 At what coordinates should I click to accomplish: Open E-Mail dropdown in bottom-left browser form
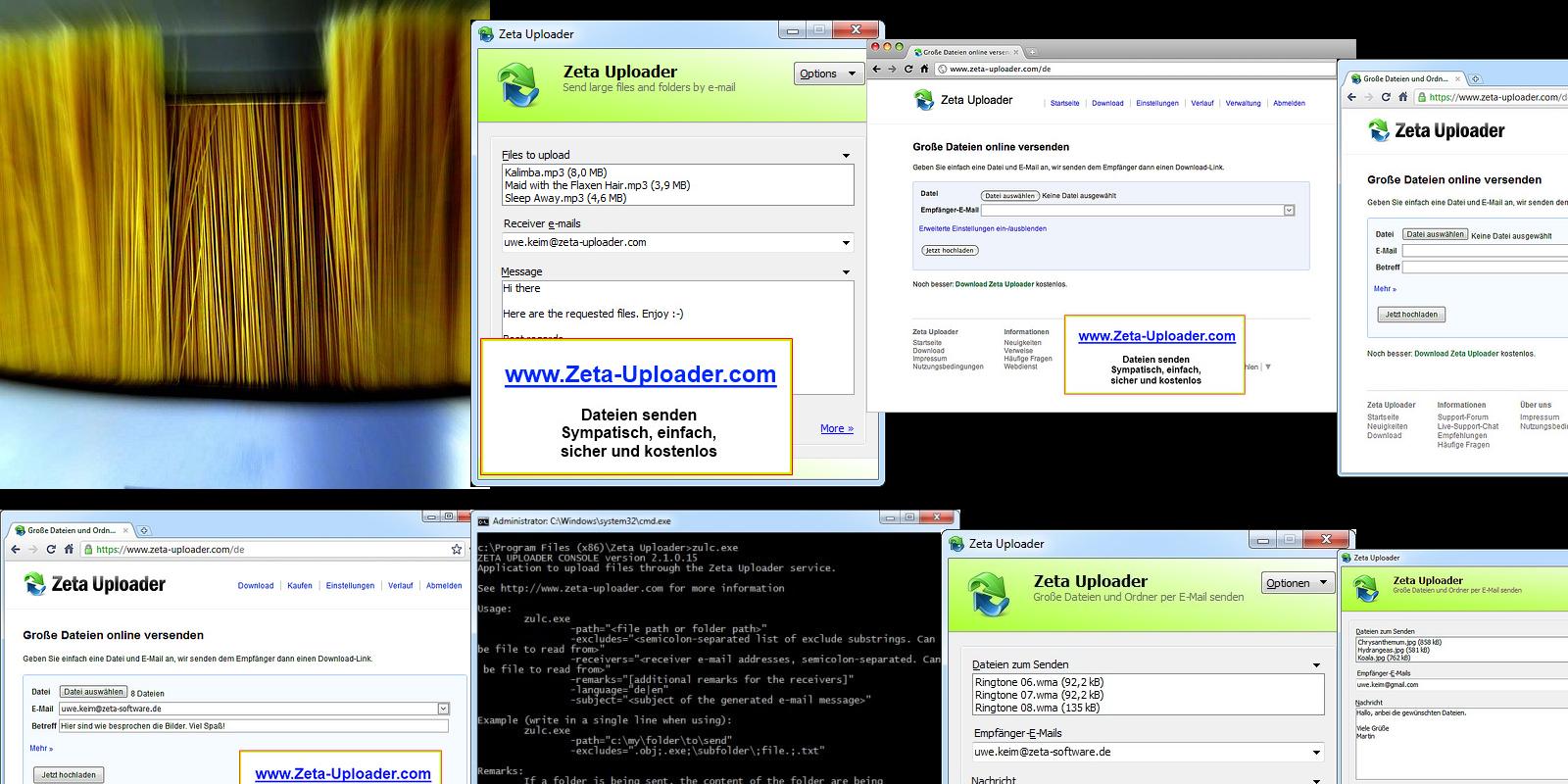[443, 709]
